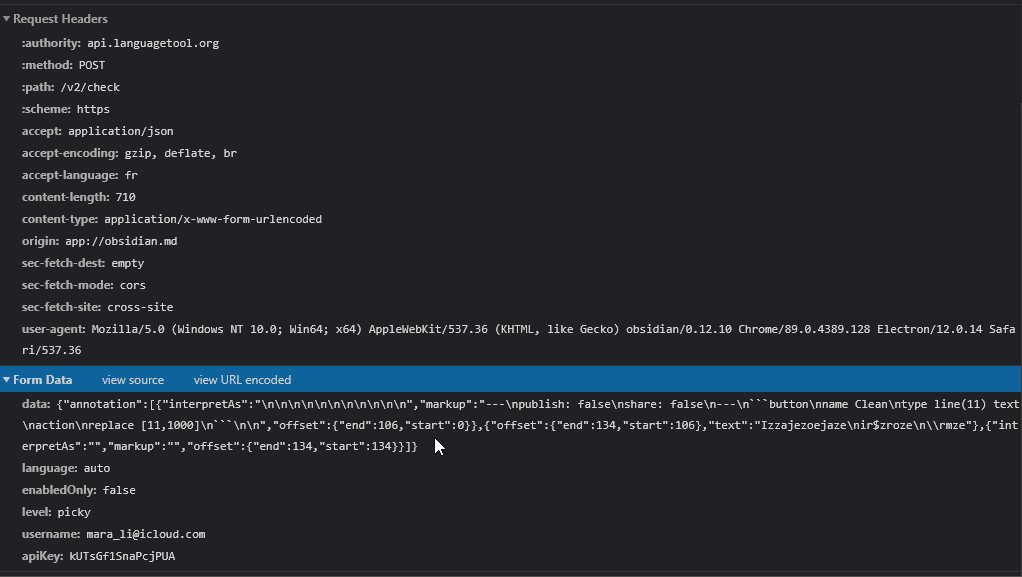Click the content-length value 710
The width and height of the screenshot is (1022, 577).
pos(127,197)
